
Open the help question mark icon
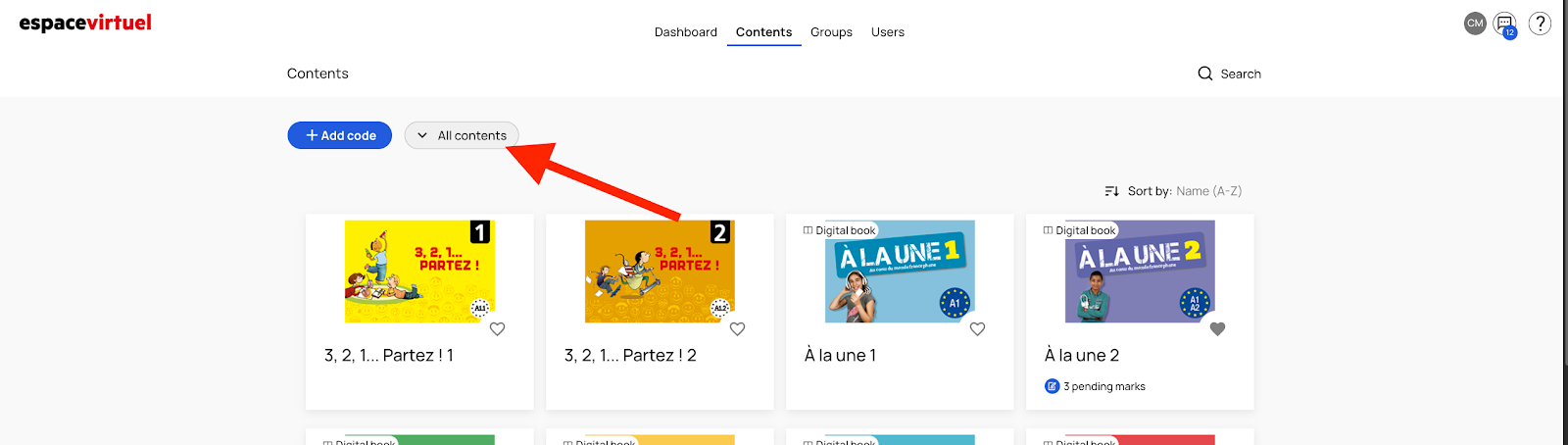pos(1540,24)
